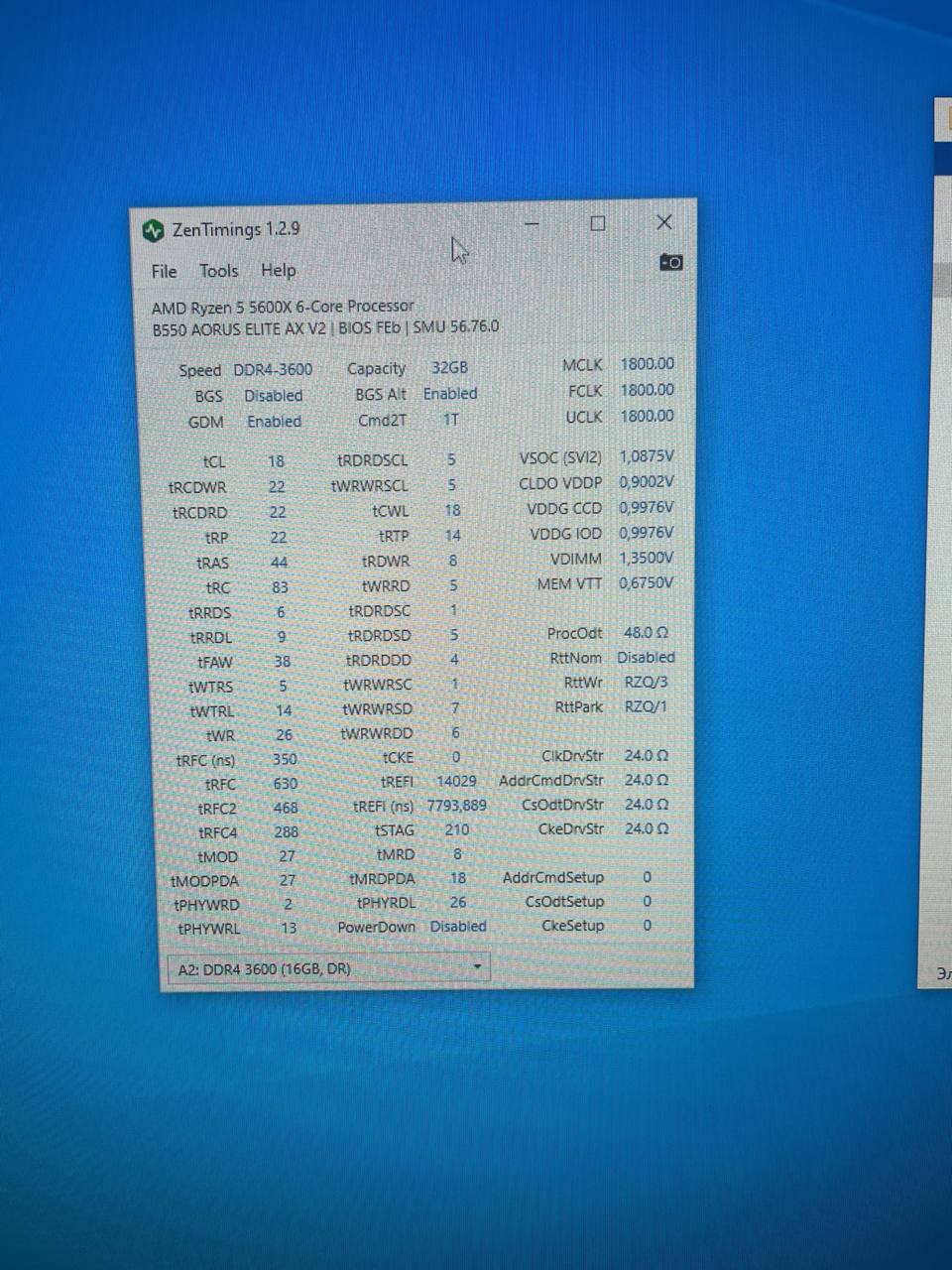Open the File menu
952x1270 pixels.
(164, 272)
